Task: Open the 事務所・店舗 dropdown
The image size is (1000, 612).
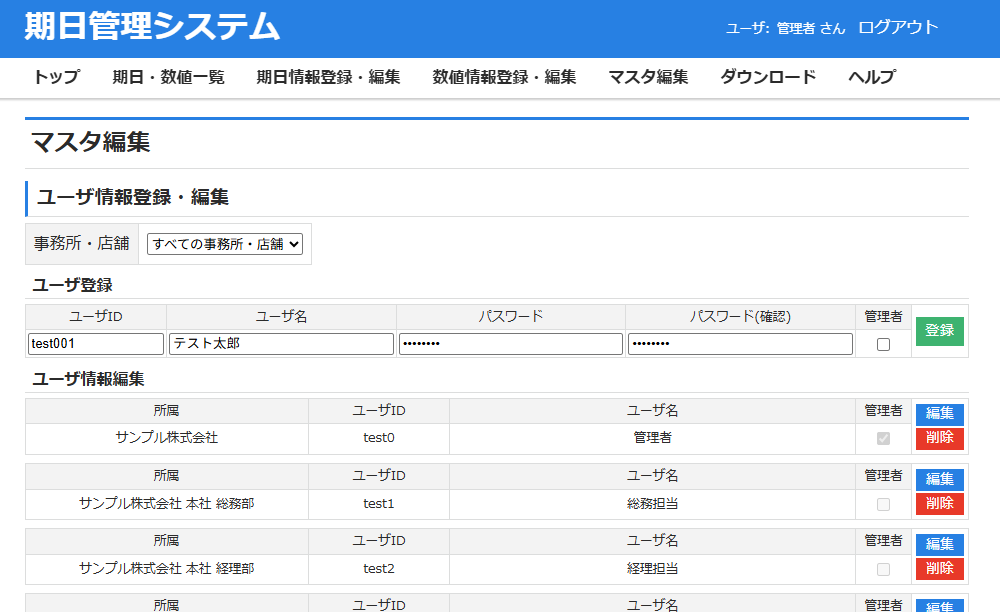Action: tap(224, 244)
